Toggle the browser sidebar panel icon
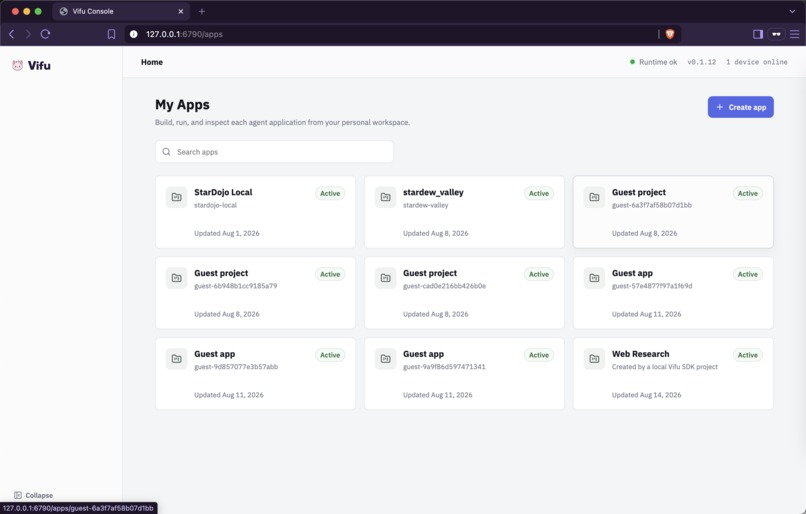The image size is (806, 514). tap(758, 34)
